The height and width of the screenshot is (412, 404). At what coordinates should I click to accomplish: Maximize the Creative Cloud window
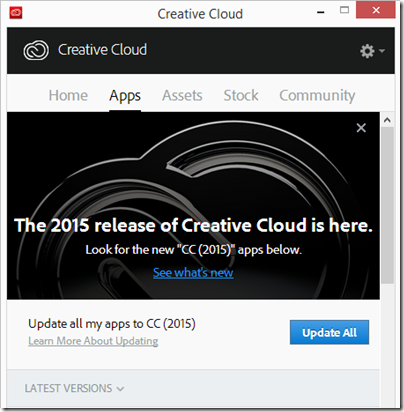[344, 10]
